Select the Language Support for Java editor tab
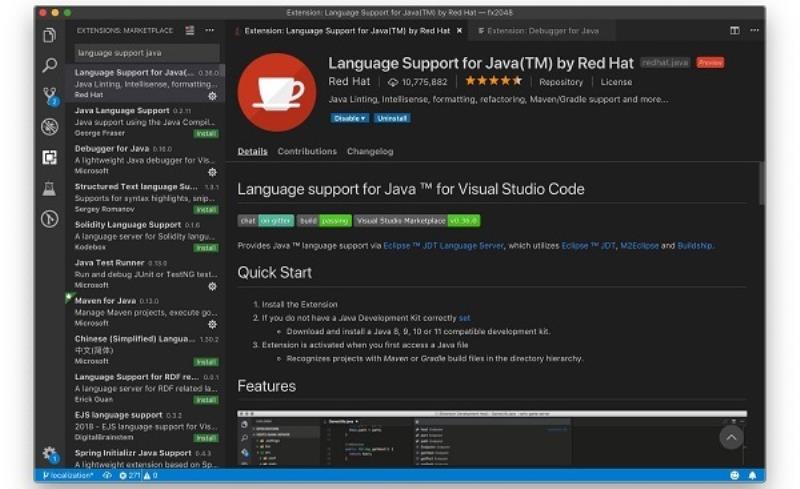The width and height of the screenshot is (800, 489). coord(347,31)
